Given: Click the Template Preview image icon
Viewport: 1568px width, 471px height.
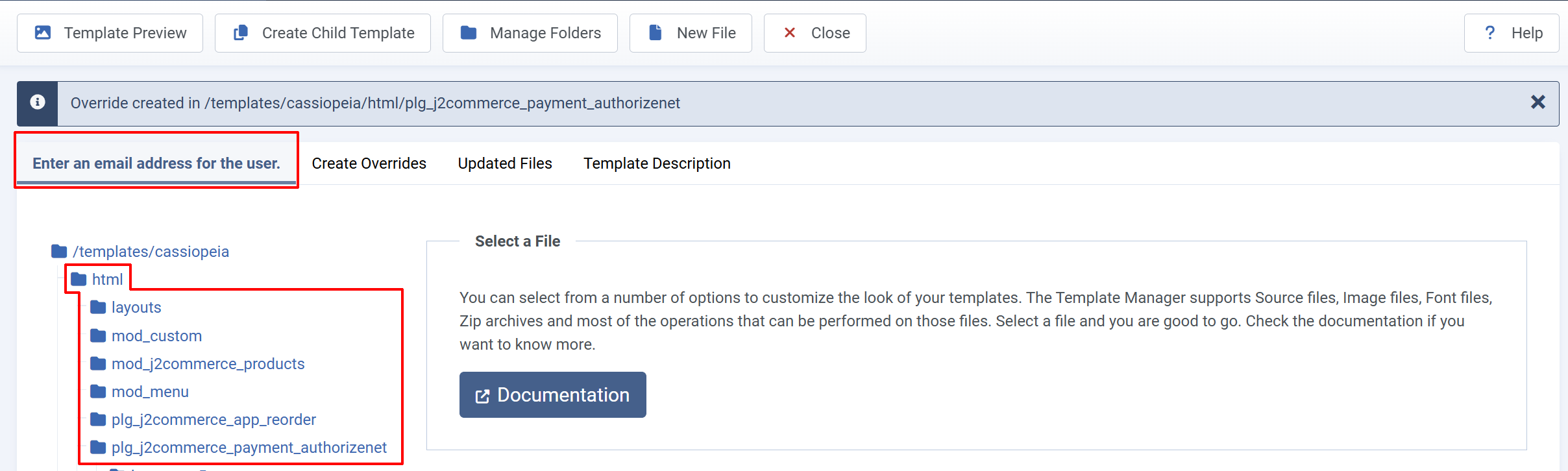Looking at the screenshot, I should 43,32.
